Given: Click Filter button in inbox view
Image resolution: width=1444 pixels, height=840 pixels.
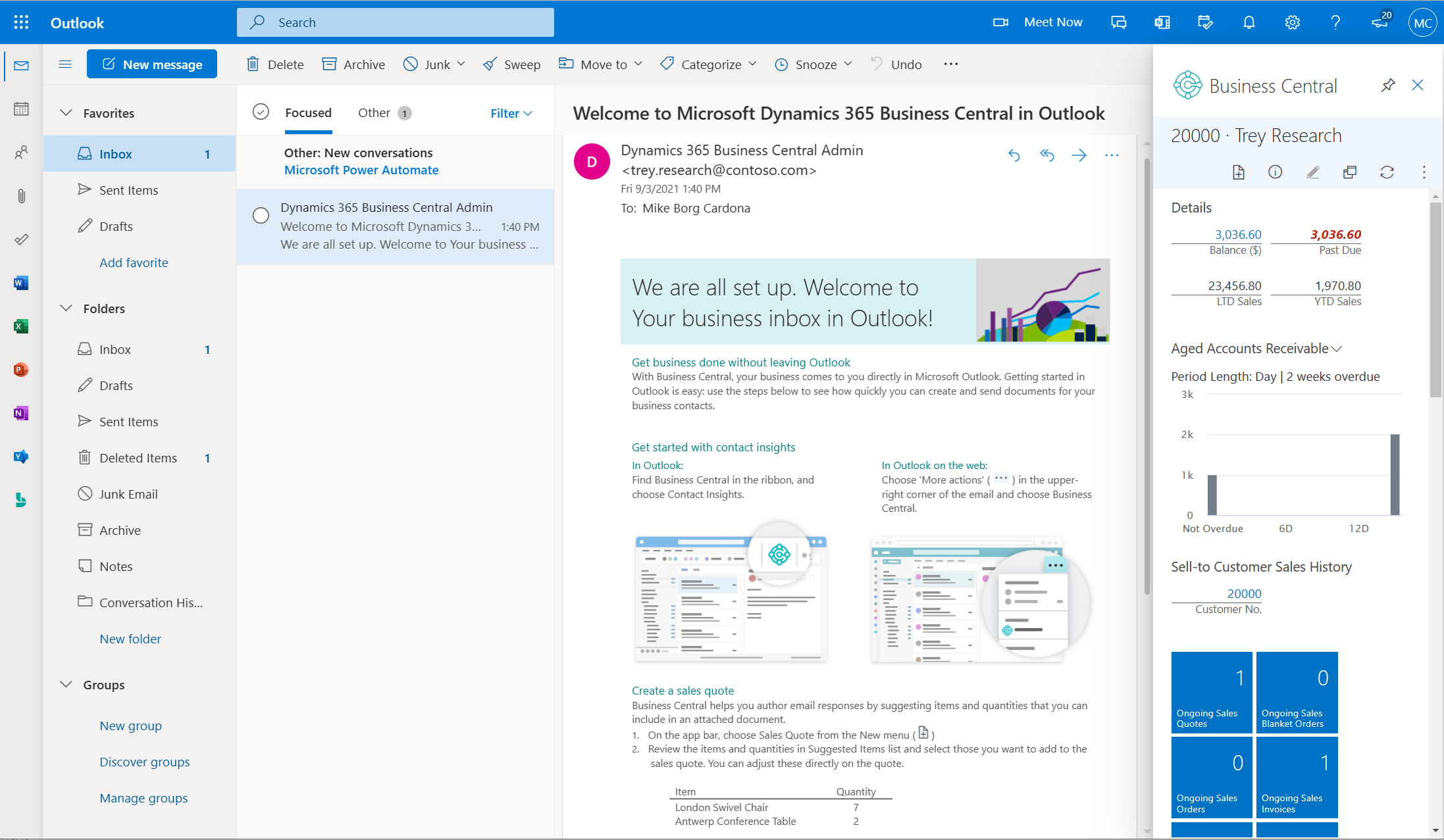Looking at the screenshot, I should (511, 112).
